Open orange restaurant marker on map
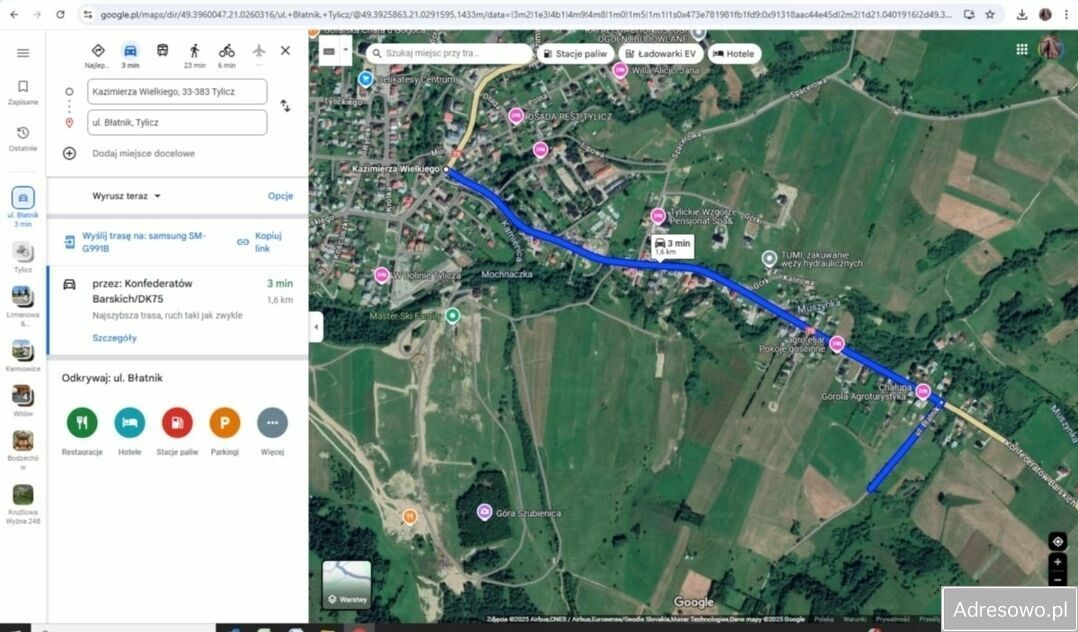1078x632 pixels. 410,516
